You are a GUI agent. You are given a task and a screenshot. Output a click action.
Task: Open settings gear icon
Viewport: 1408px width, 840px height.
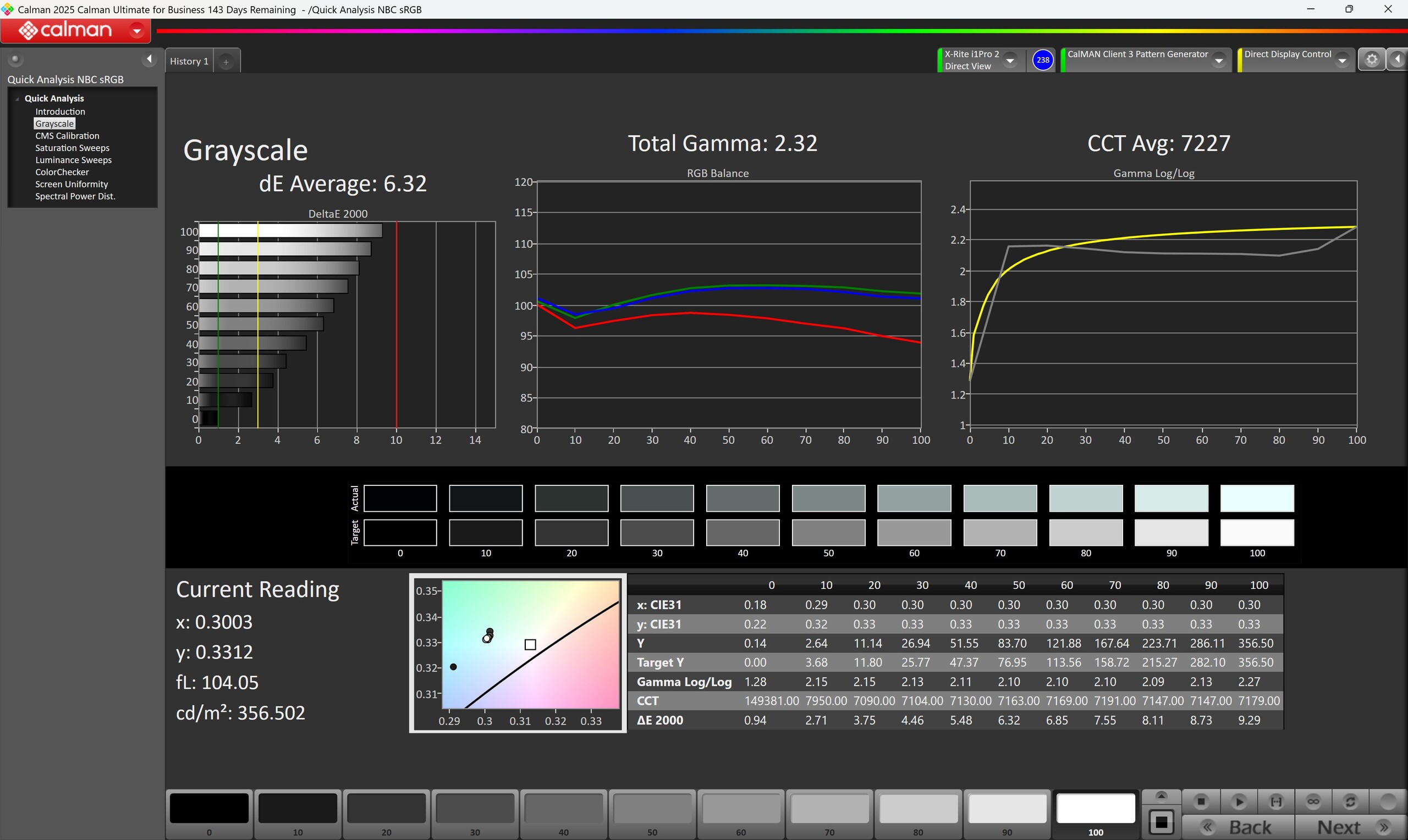[x=1371, y=59]
